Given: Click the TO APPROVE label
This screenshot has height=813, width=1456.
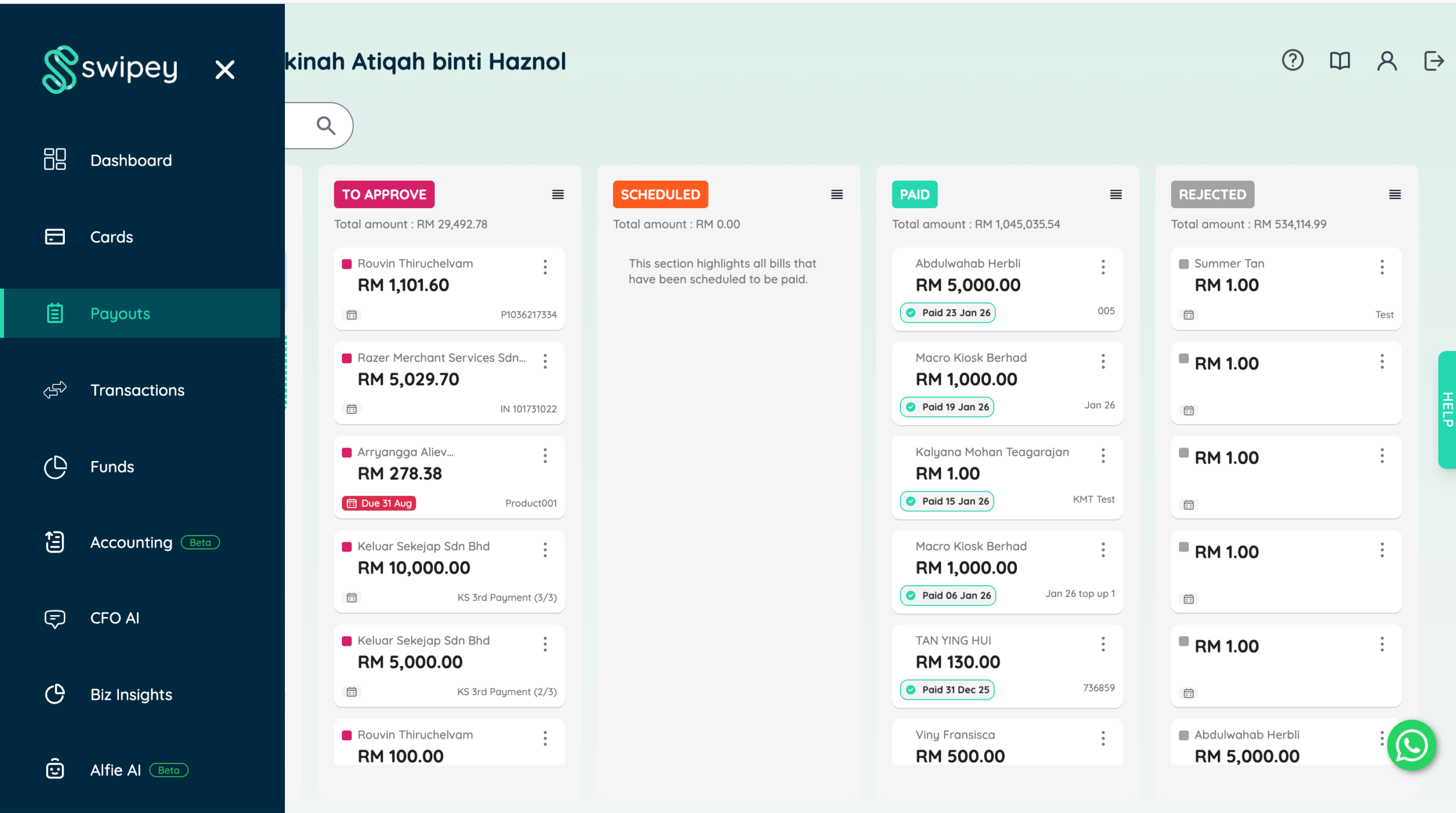Looking at the screenshot, I should point(384,194).
